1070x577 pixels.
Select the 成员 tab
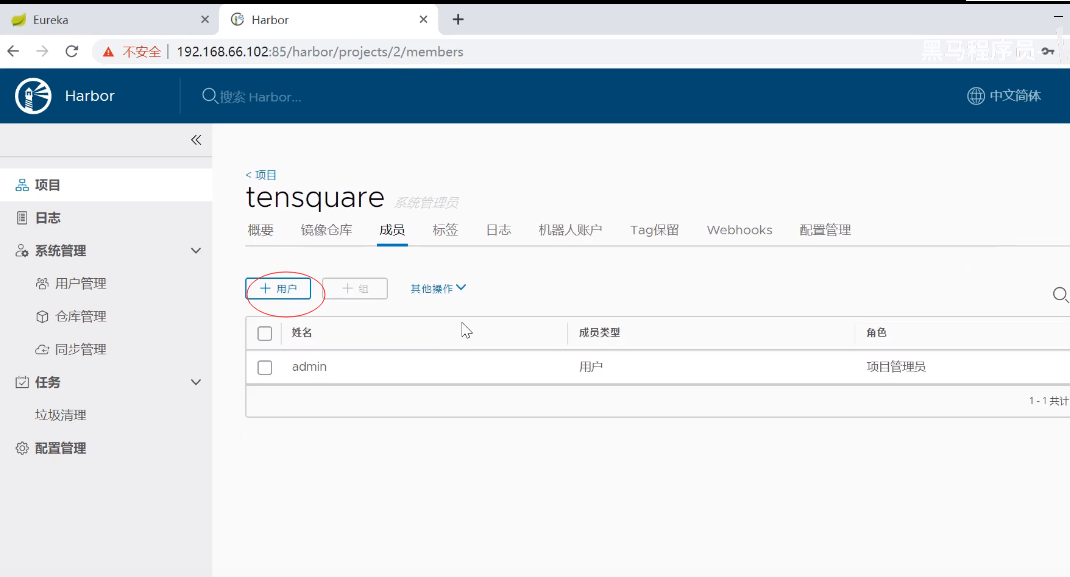pyautogui.click(x=392, y=230)
